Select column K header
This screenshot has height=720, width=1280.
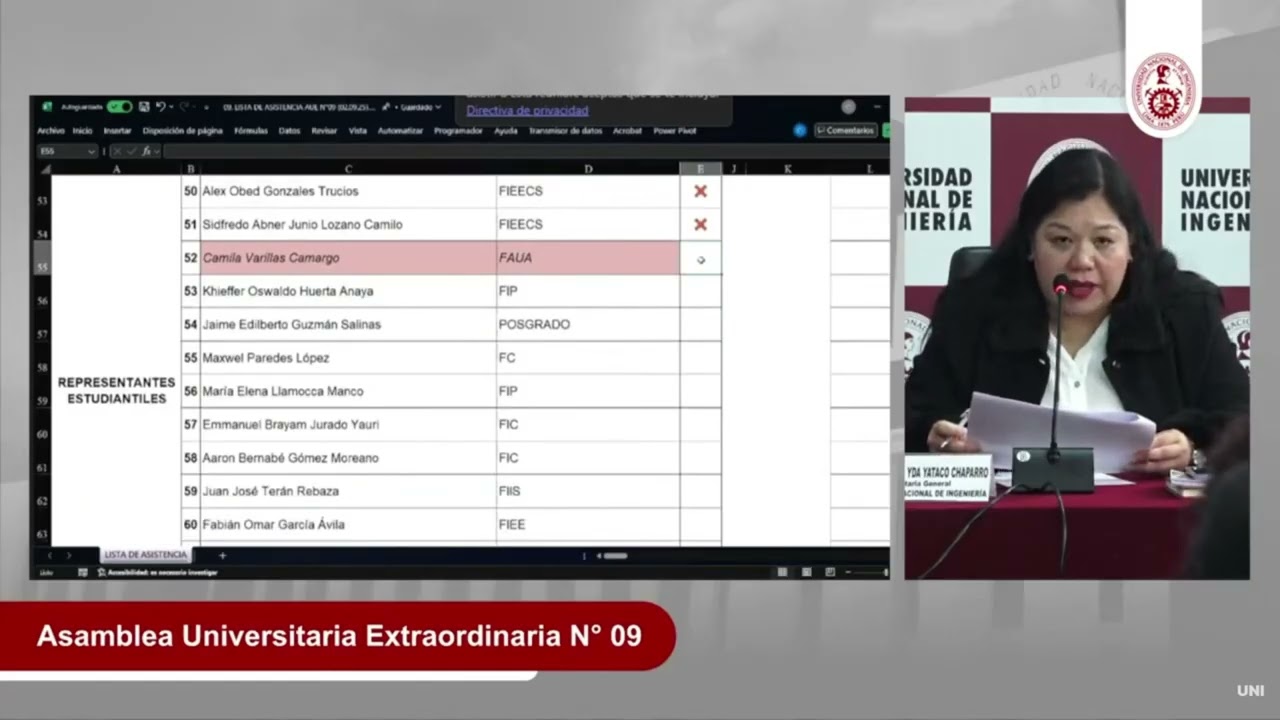click(788, 169)
